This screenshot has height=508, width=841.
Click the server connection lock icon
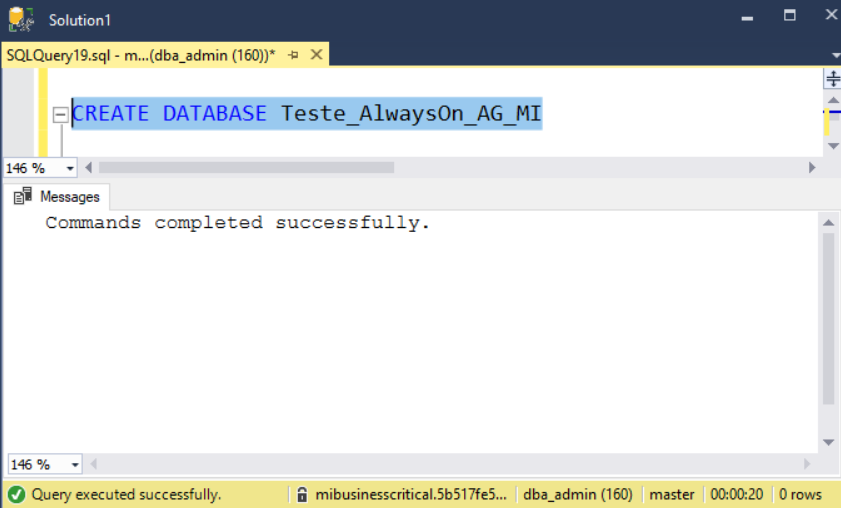tap(301, 494)
